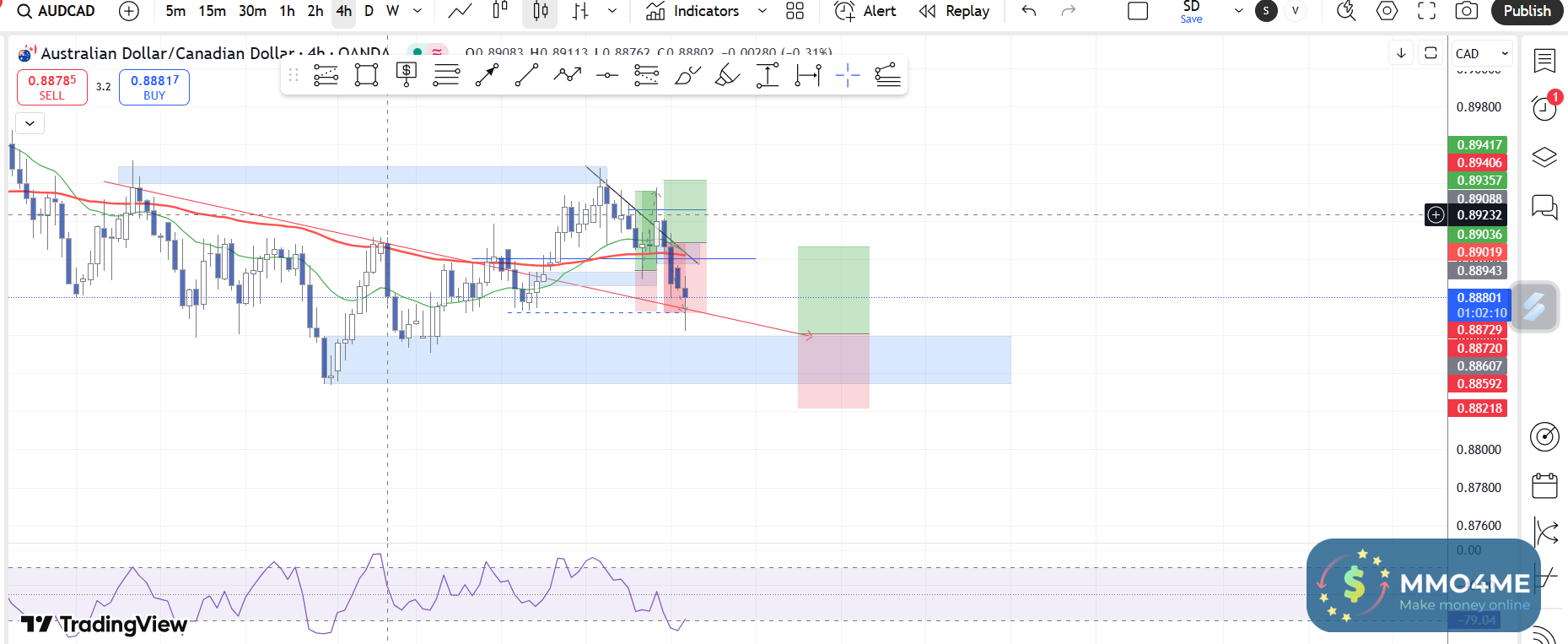Expand the timeframe interval dropdown chevron
The height and width of the screenshot is (644, 1568).
tap(418, 11)
